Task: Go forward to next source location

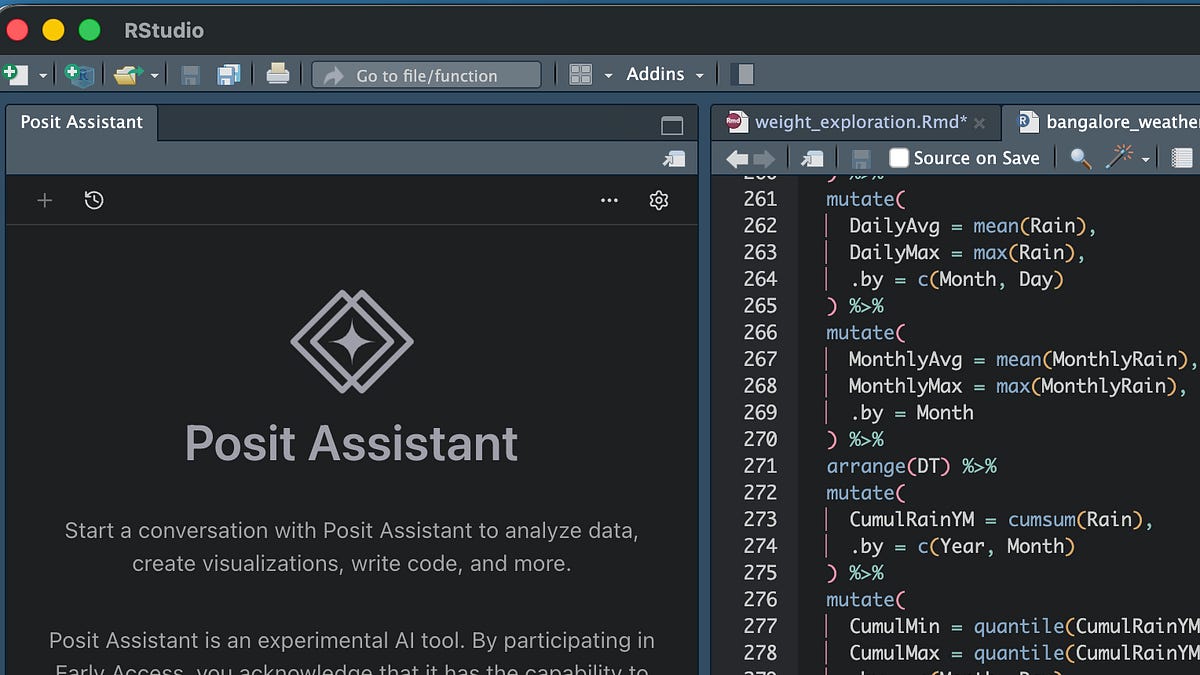Action: tap(764, 158)
